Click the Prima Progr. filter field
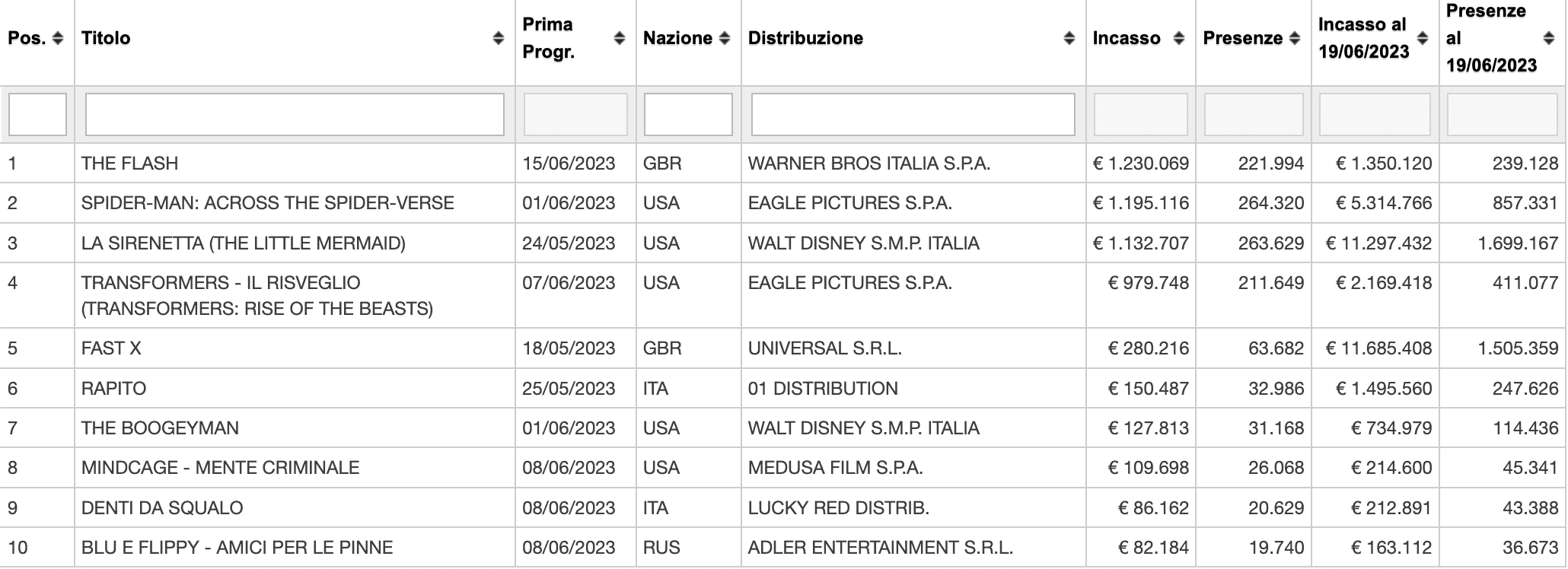This screenshot has height=569, width=1568. coord(575,114)
